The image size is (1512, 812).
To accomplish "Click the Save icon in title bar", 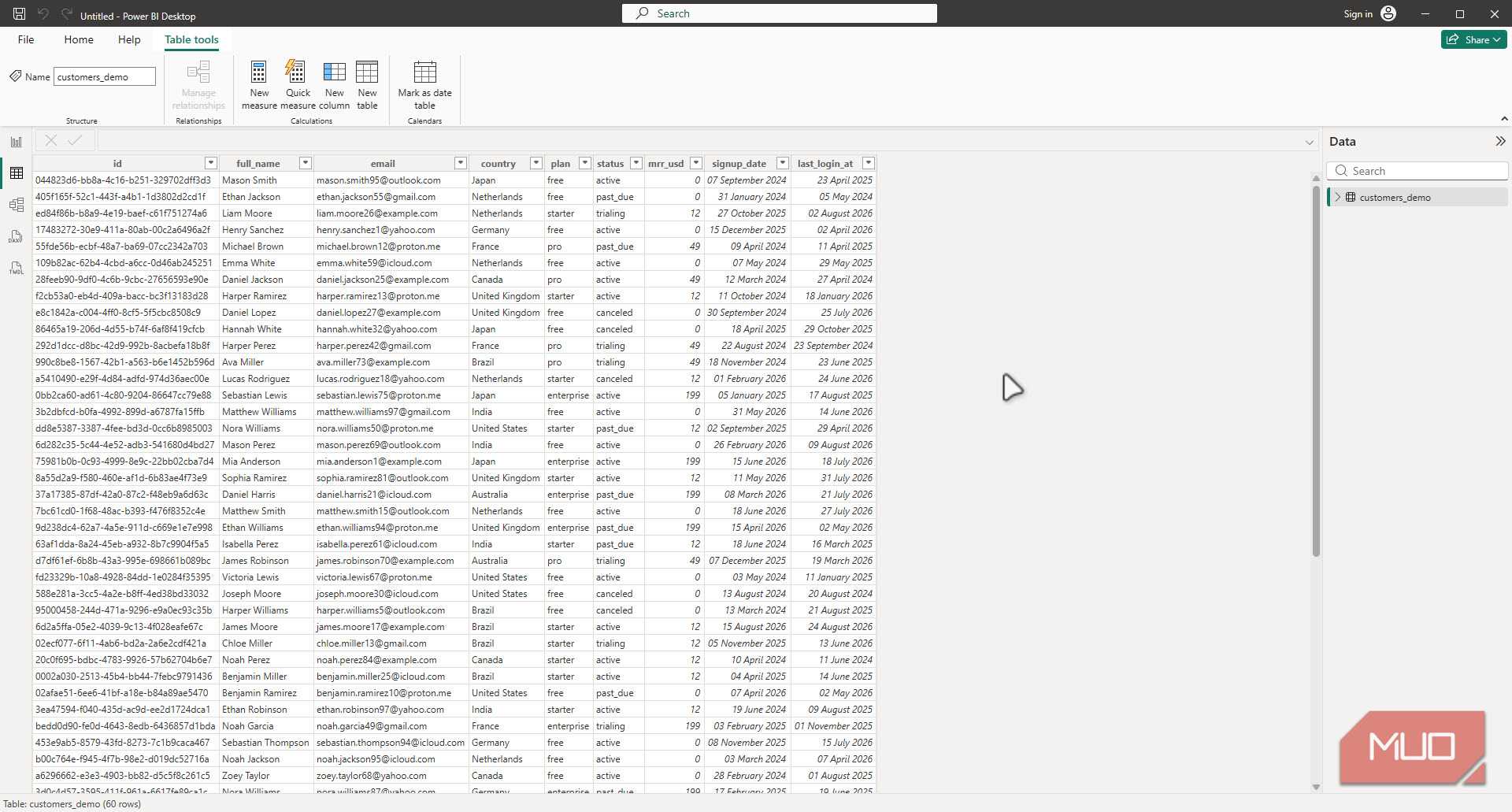I will pyautogui.click(x=19, y=14).
